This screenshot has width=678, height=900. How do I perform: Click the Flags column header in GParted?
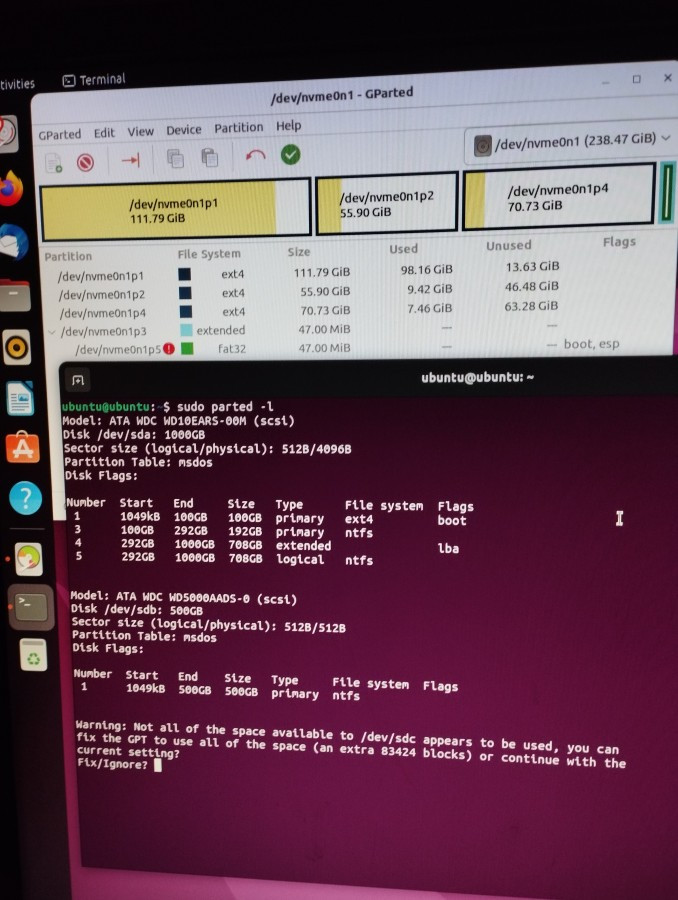(x=619, y=242)
